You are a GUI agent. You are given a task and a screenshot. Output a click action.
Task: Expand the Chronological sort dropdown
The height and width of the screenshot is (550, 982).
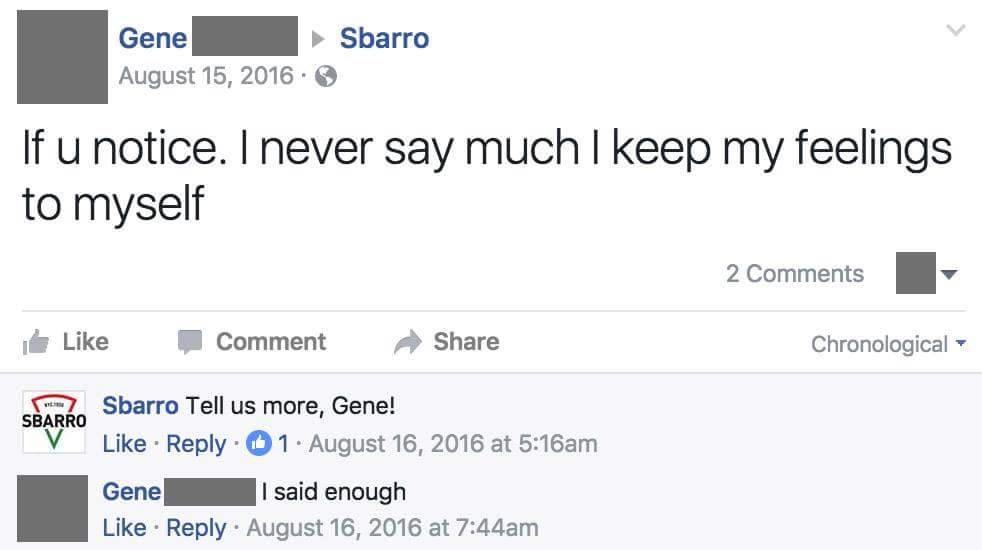point(888,344)
